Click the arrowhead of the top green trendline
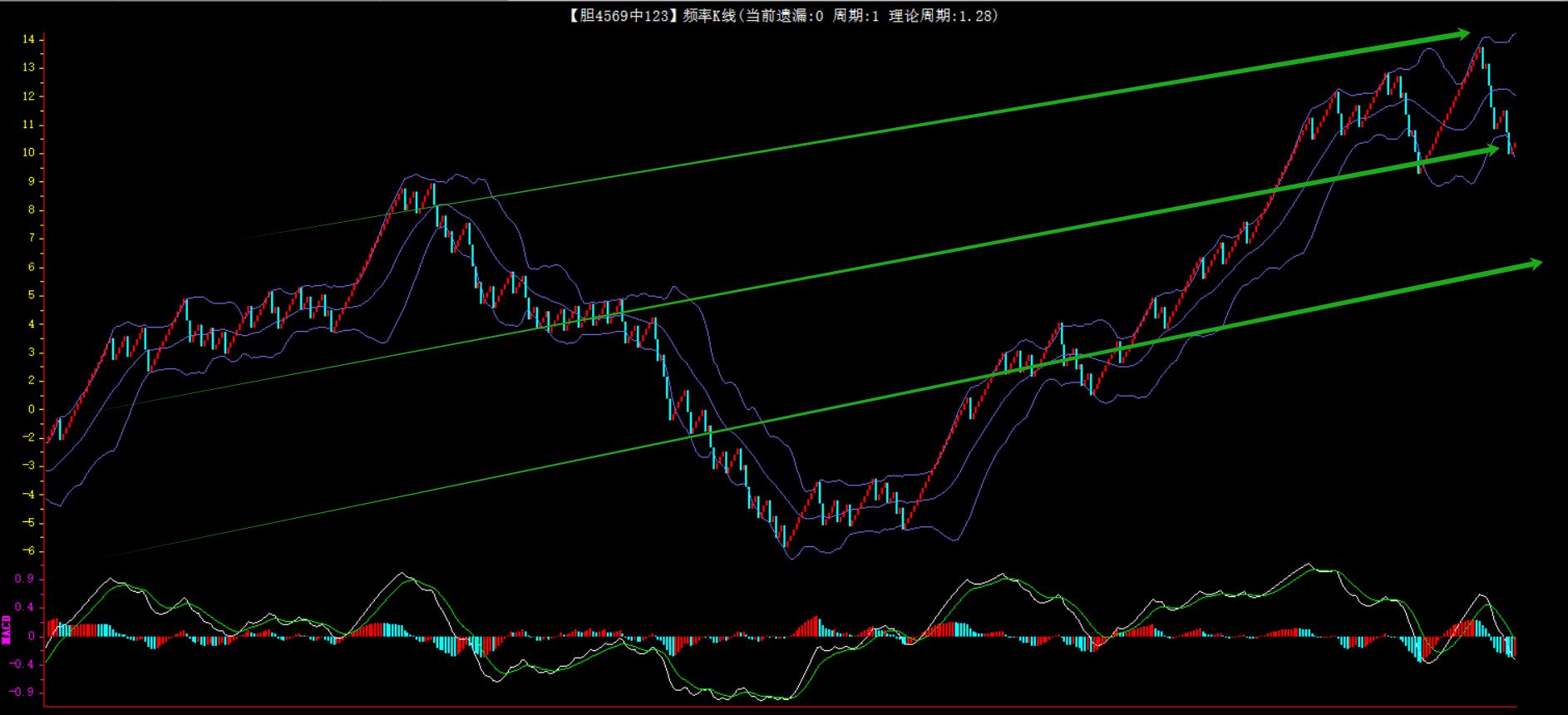 click(1462, 35)
